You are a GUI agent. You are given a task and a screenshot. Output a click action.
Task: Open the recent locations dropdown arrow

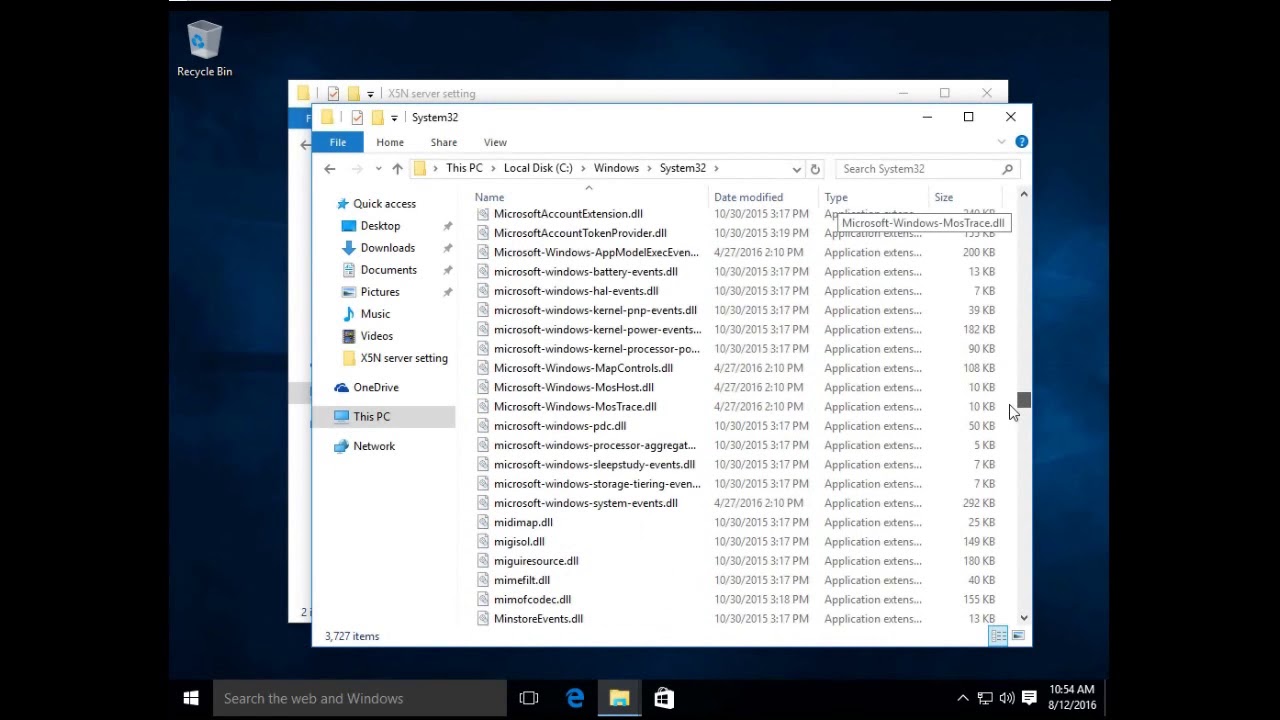(x=378, y=169)
